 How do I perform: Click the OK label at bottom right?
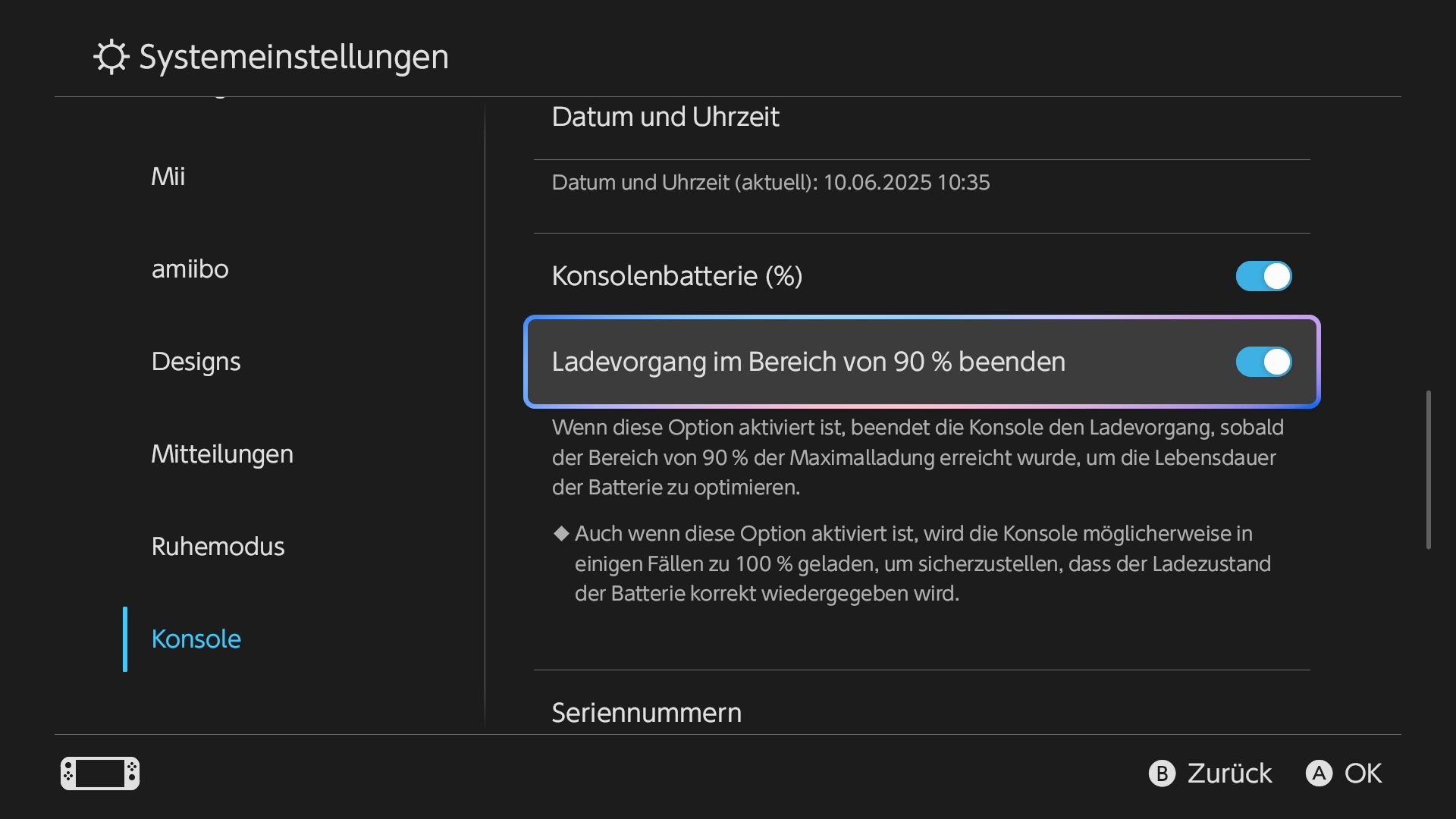tap(1363, 773)
